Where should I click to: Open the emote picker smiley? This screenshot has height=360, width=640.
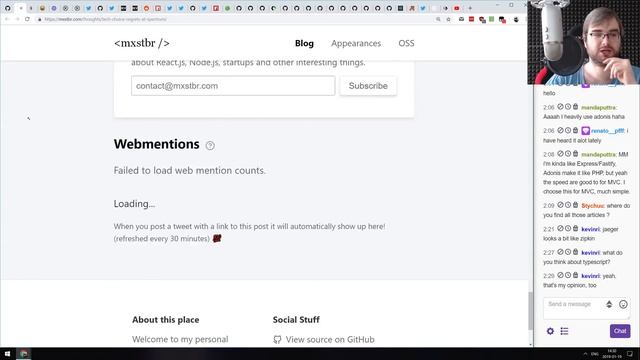point(623,304)
